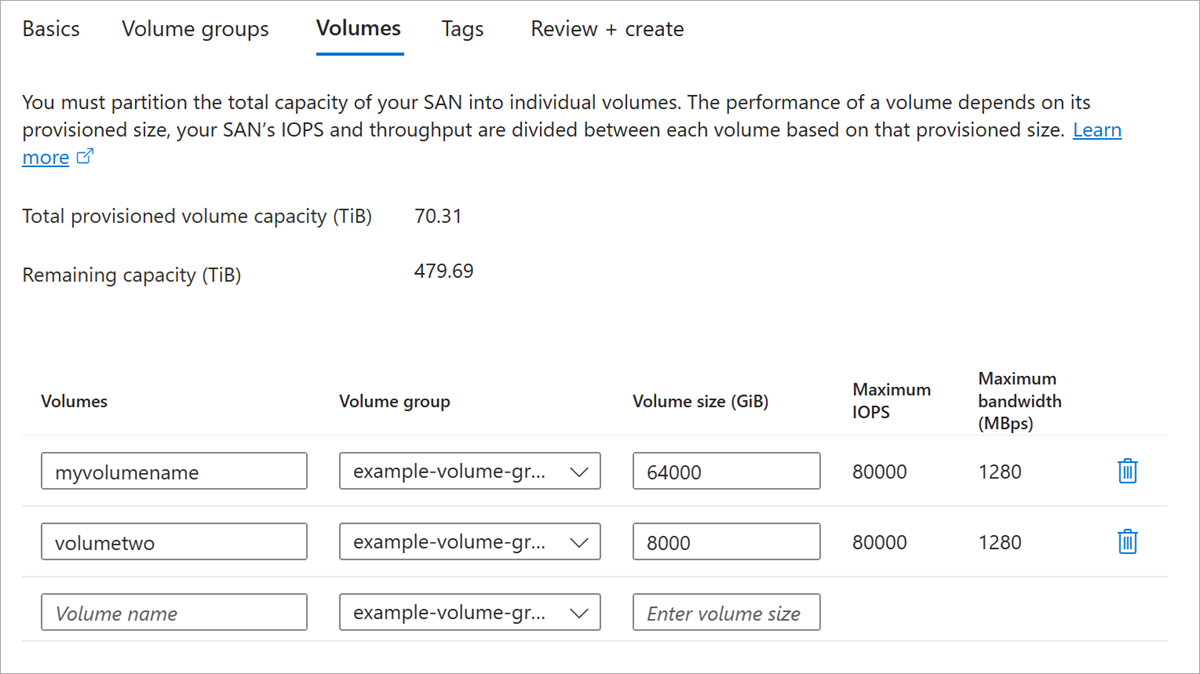1200x674 pixels.
Task: Edit the 64000 volume size field
Action: (726, 471)
